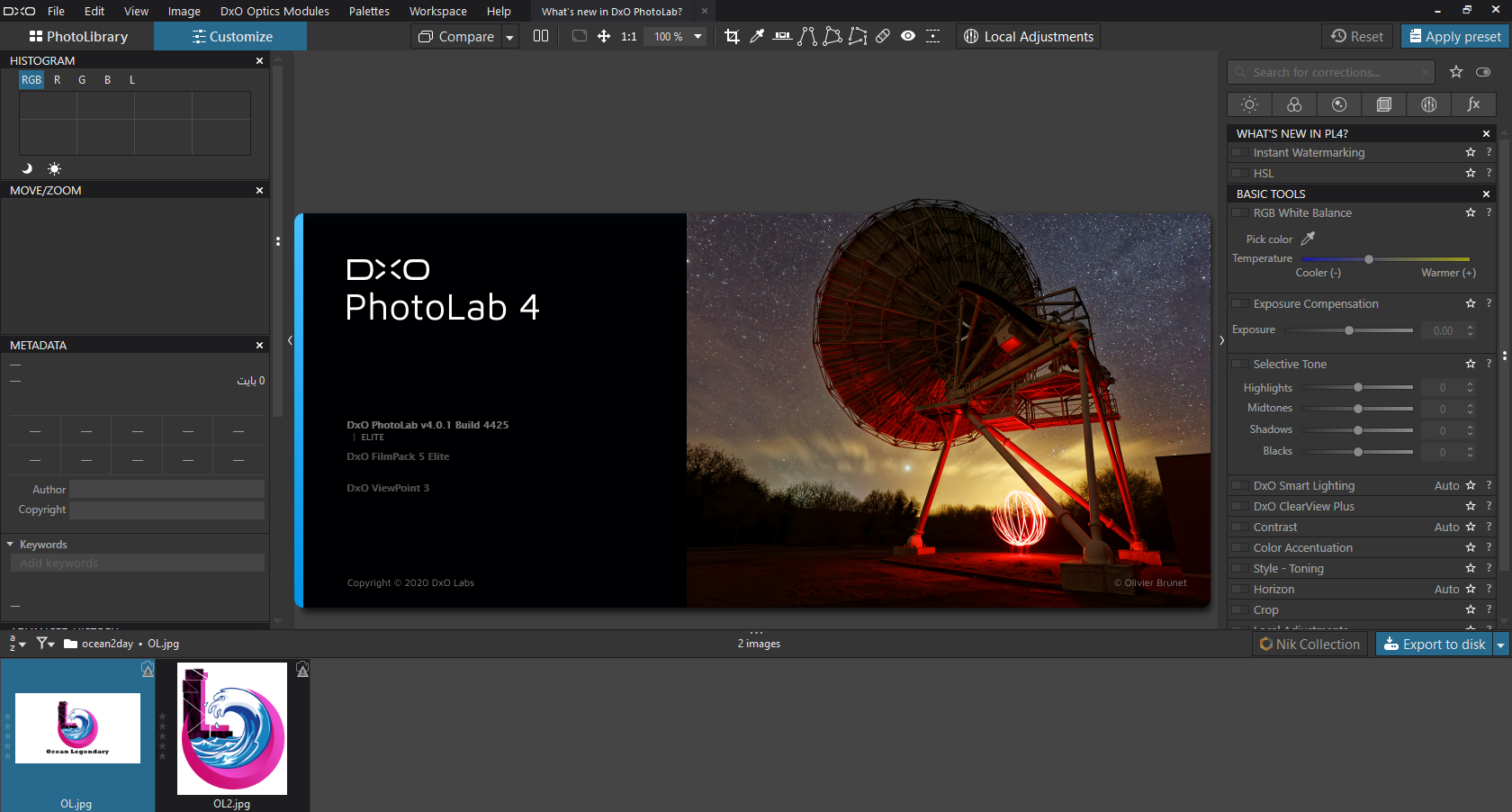Select the R histogram channel

58,79
